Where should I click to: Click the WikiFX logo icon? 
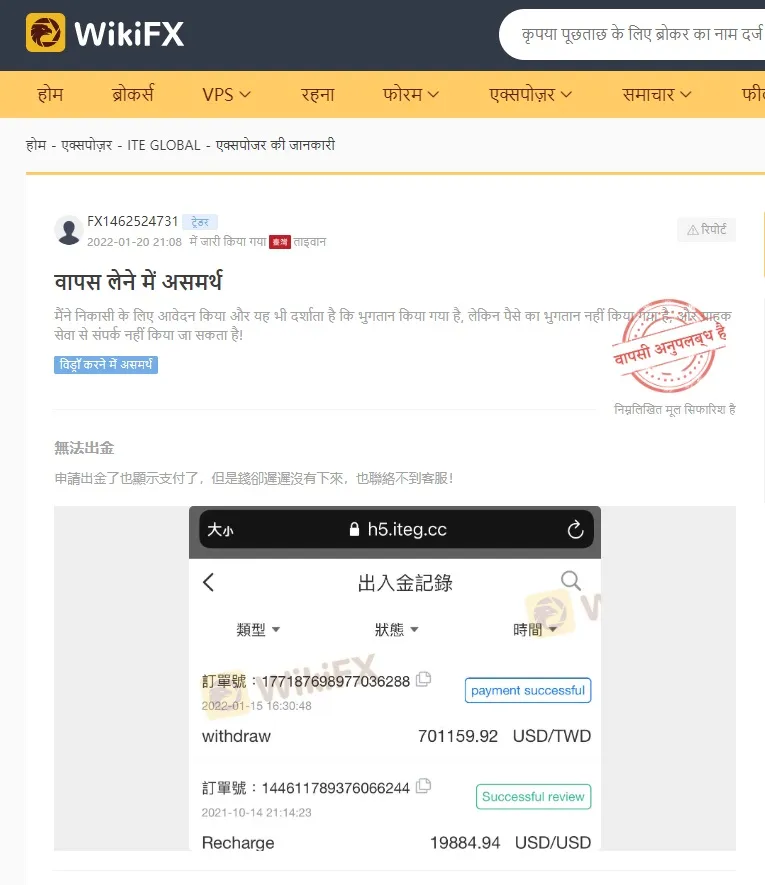tap(46, 33)
